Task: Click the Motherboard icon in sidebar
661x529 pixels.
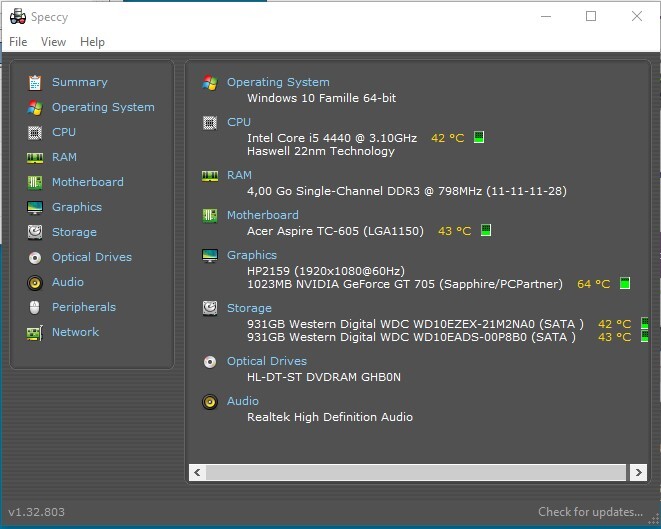Action: (x=35, y=183)
